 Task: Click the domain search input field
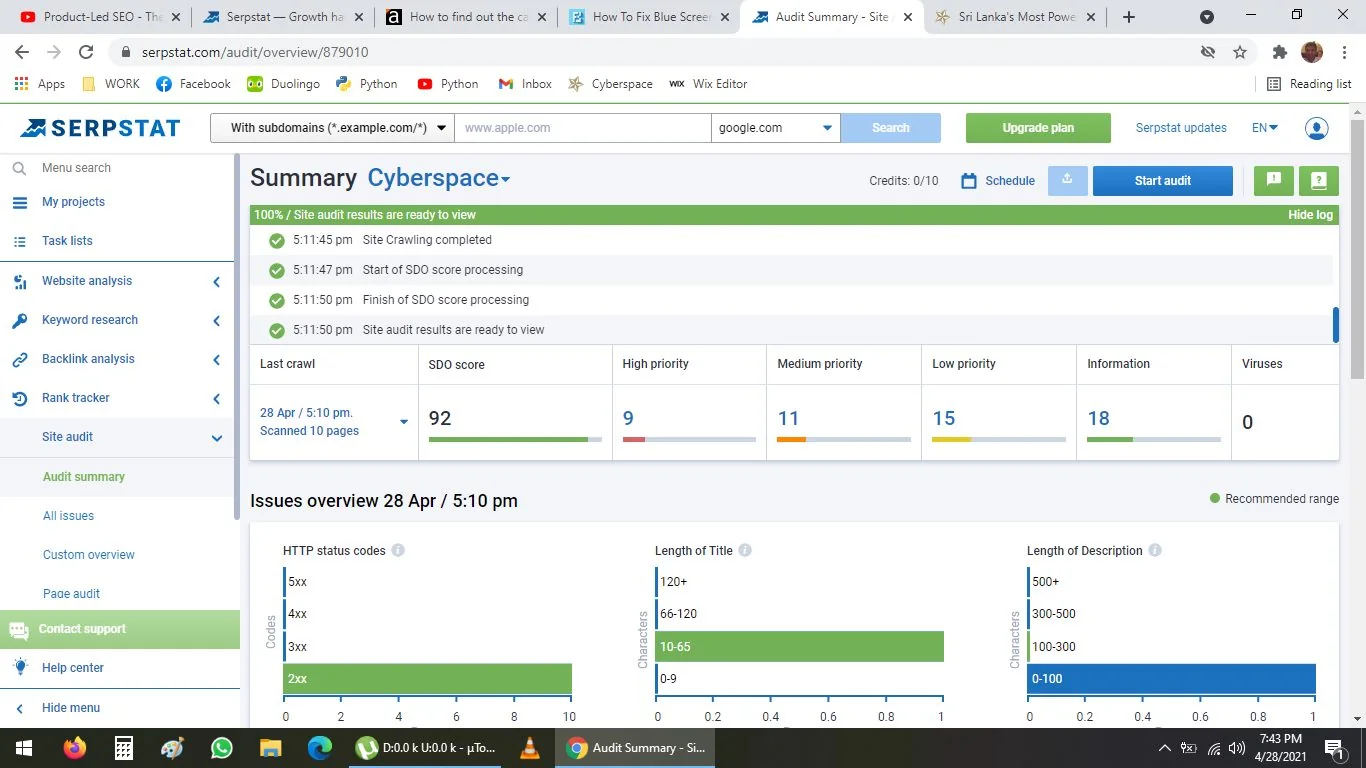pyautogui.click(x=583, y=128)
